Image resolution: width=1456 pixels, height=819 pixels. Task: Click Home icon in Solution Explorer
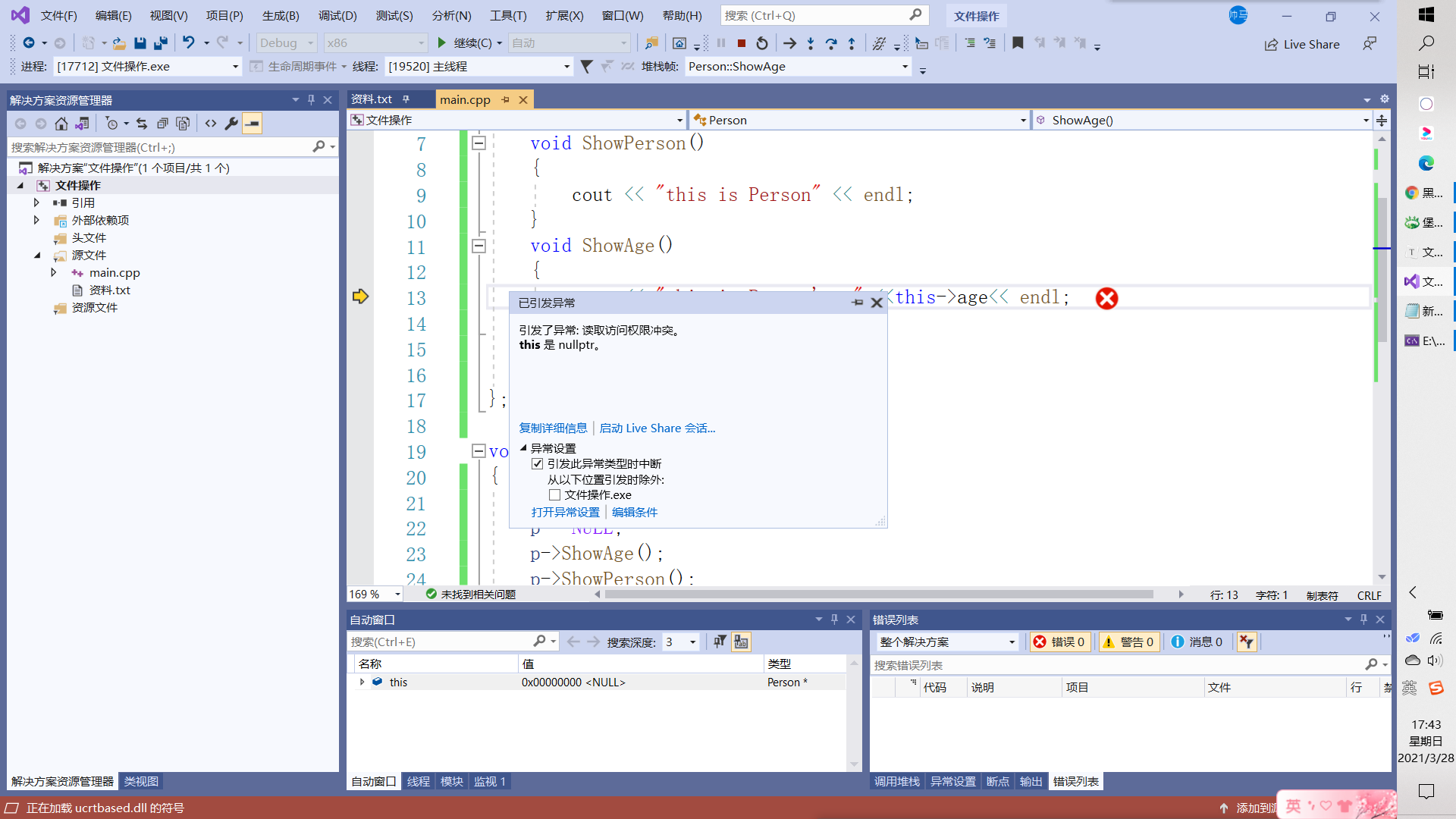61,124
